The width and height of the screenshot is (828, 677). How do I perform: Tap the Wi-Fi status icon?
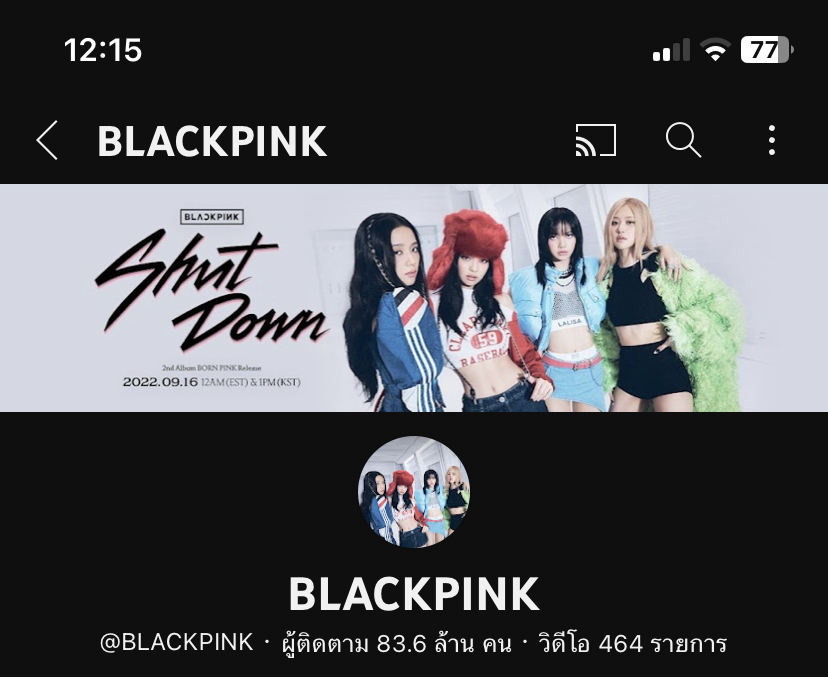(x=715, y=50)
